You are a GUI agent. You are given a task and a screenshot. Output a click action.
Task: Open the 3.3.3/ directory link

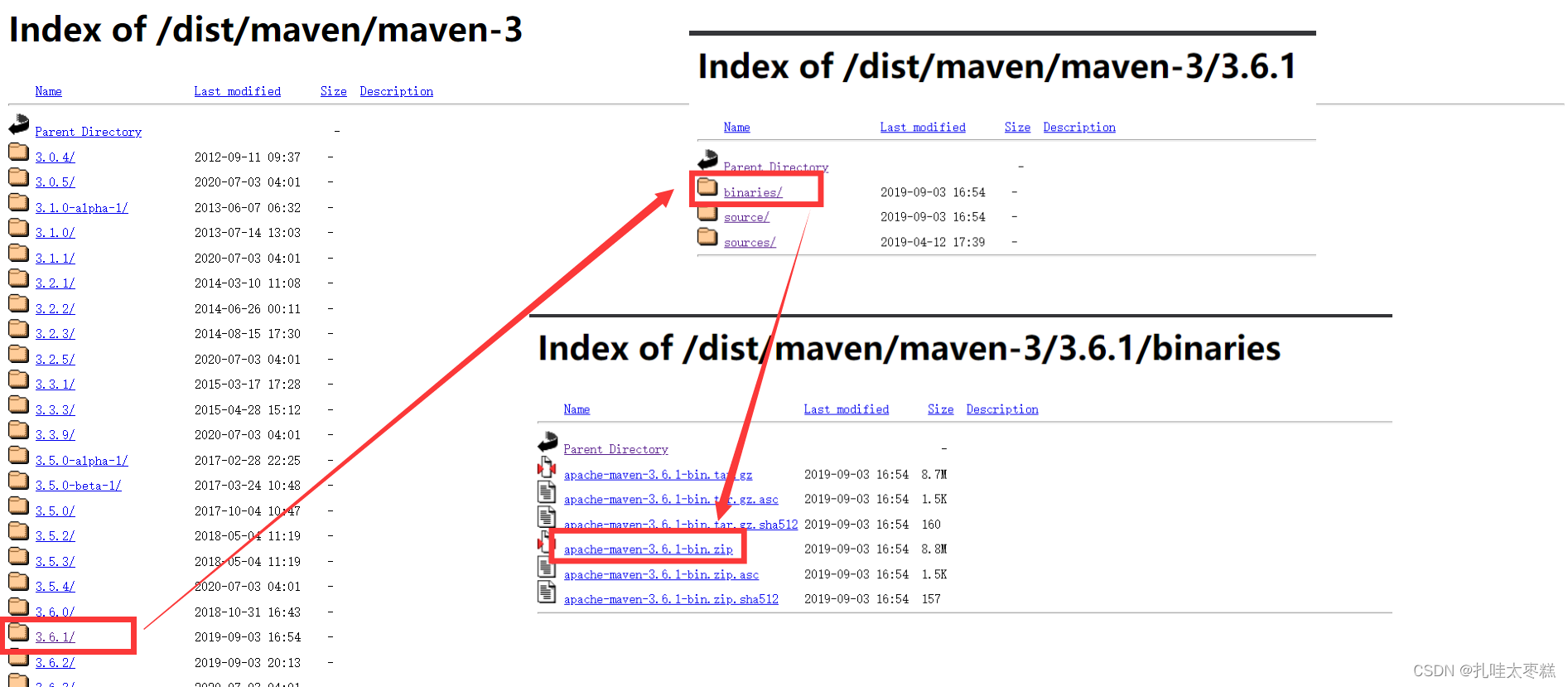coord(55,410)
